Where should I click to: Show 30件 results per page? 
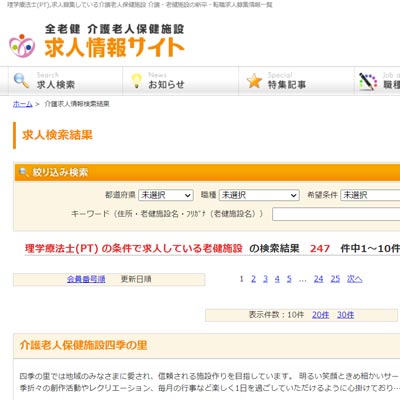point(345,315)
